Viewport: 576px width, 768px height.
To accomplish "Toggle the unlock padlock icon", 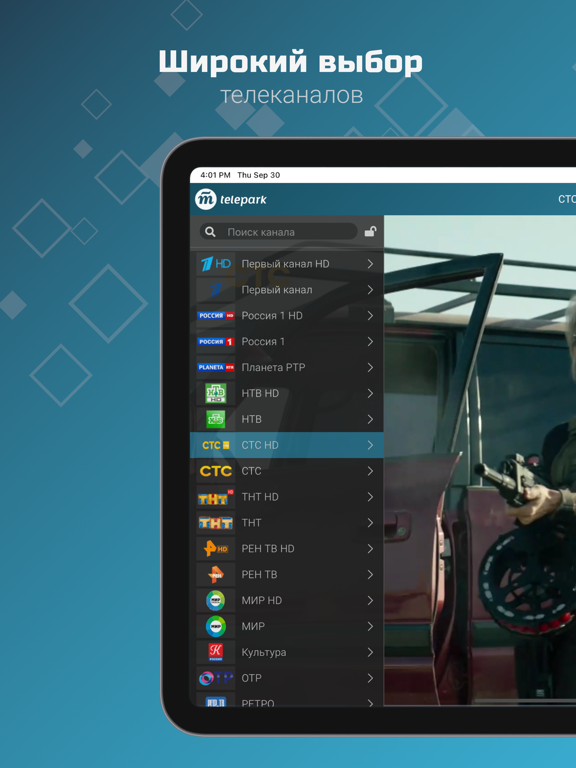I will (370, 231).
